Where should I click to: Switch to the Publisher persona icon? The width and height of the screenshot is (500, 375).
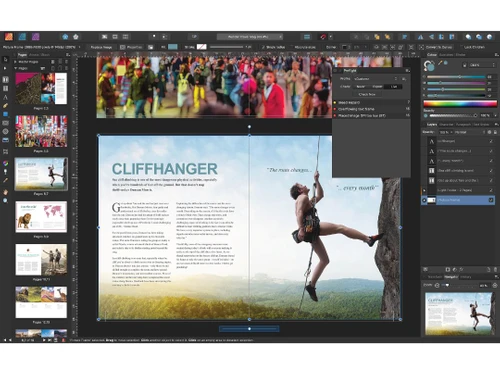click(9, 36)
